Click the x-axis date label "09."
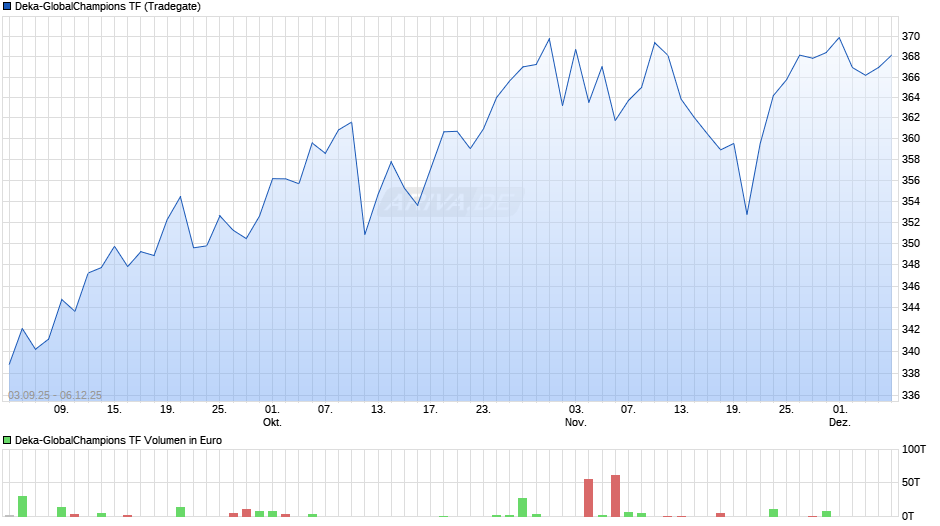 tap(61, 410)
